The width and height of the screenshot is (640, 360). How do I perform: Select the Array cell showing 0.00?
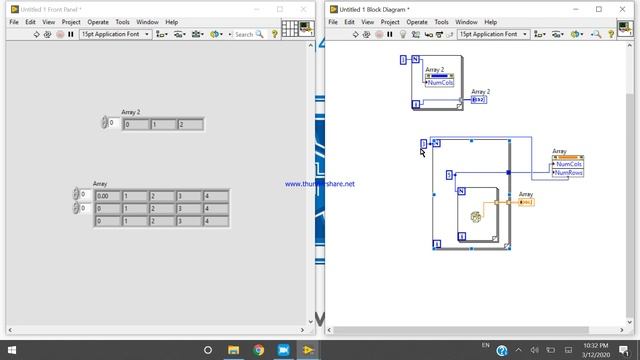coord(108,196)
